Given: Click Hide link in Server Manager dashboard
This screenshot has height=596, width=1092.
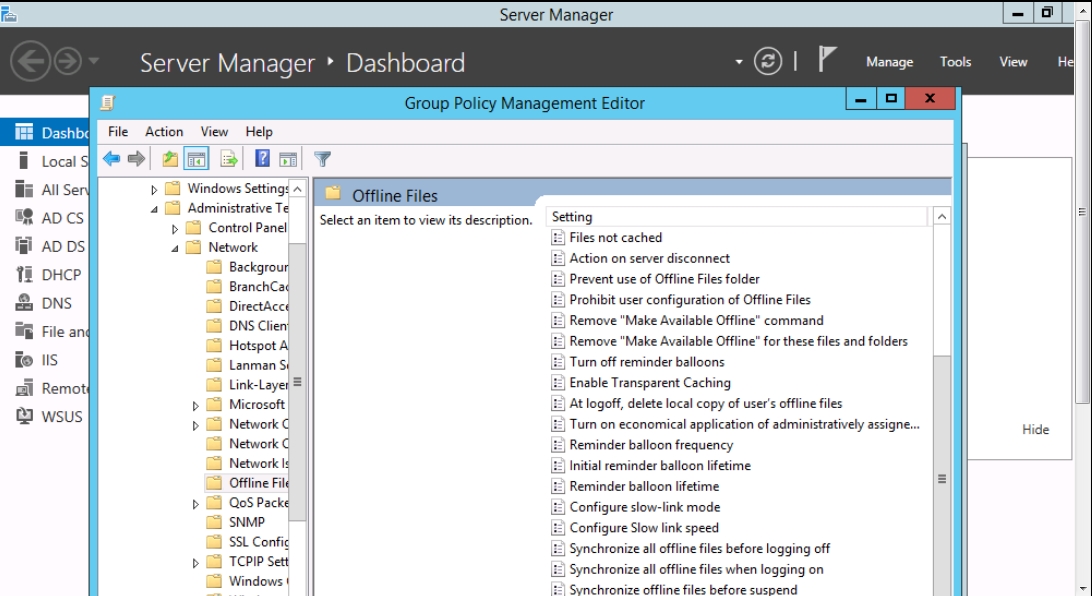Looking at the screenshot, I should point(1036,430).
